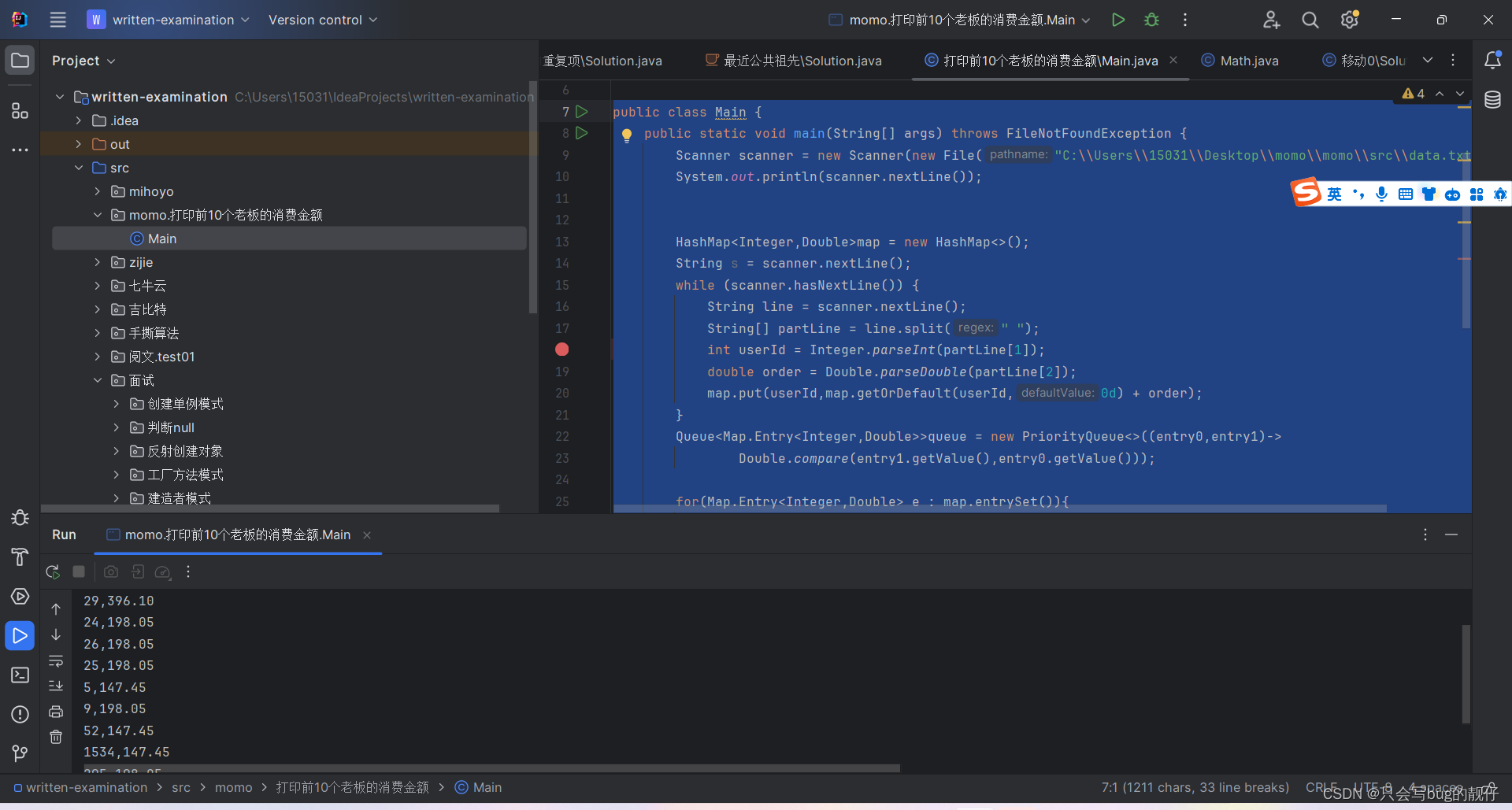1512x810 pixels.
Task: Expand the mihoyo package
Action: (x=98, y=191)
